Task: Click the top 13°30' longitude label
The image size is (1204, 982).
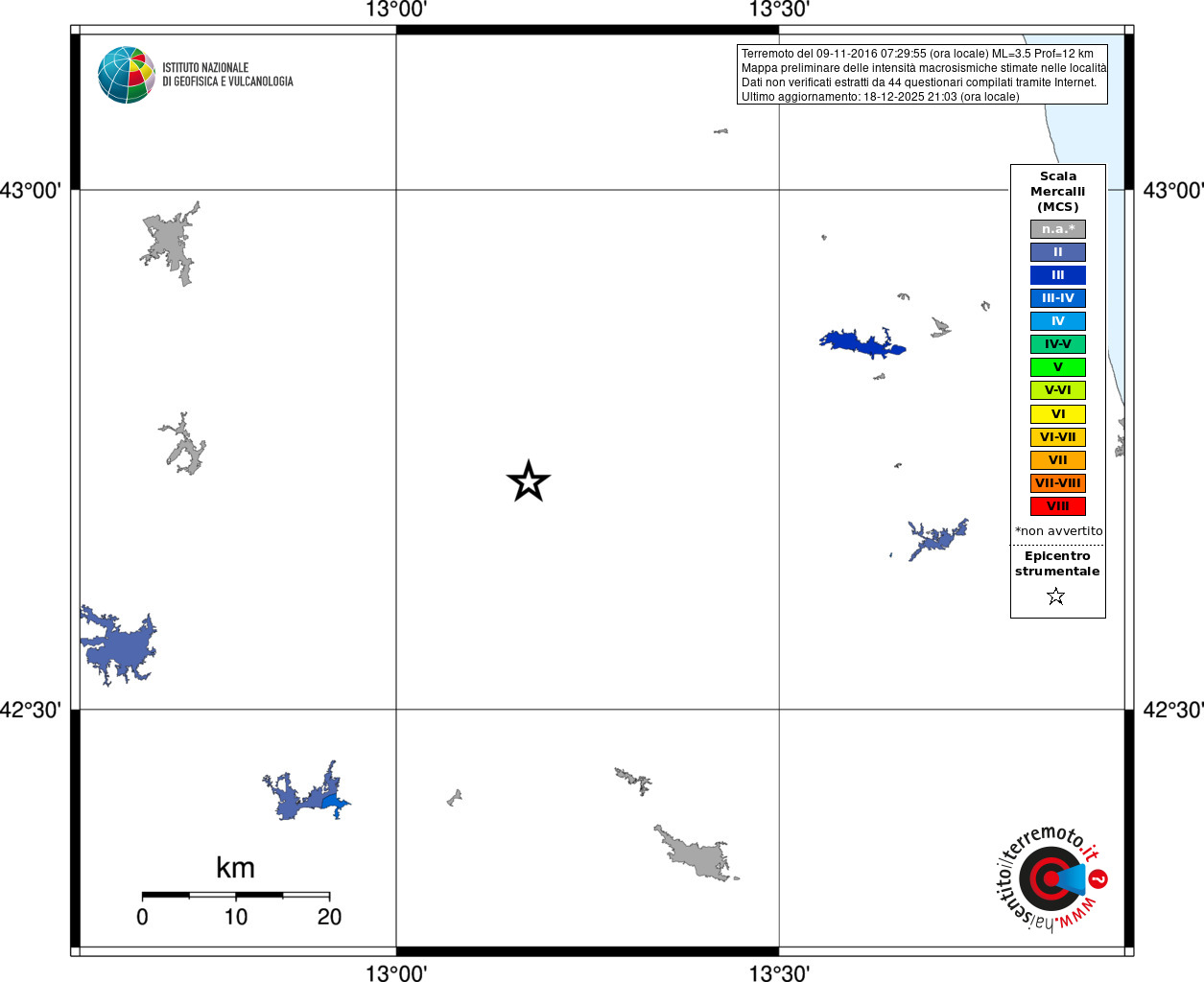Action: coord(779,11)
